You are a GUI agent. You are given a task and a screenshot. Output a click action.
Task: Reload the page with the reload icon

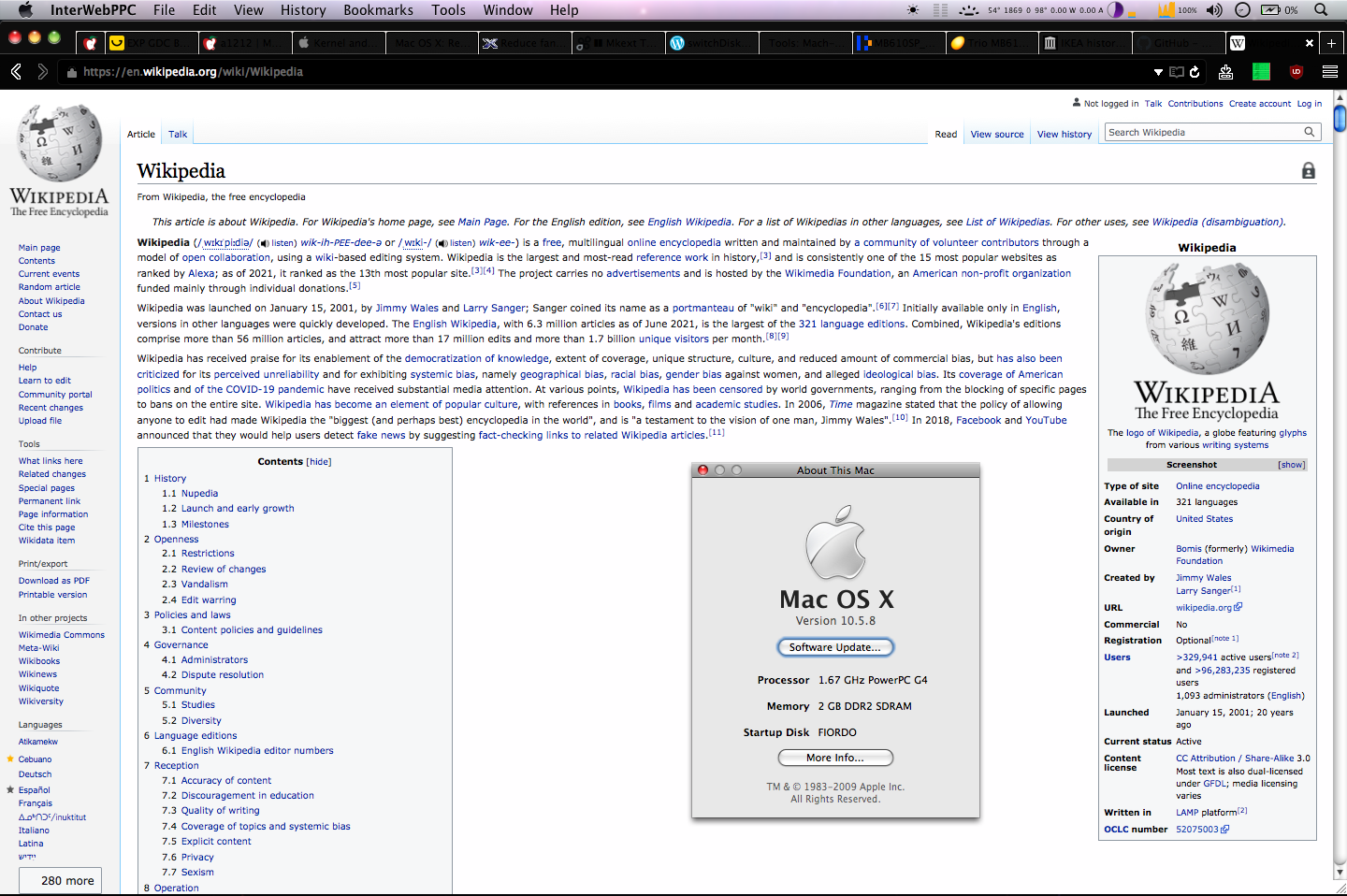coord(1195,72)
